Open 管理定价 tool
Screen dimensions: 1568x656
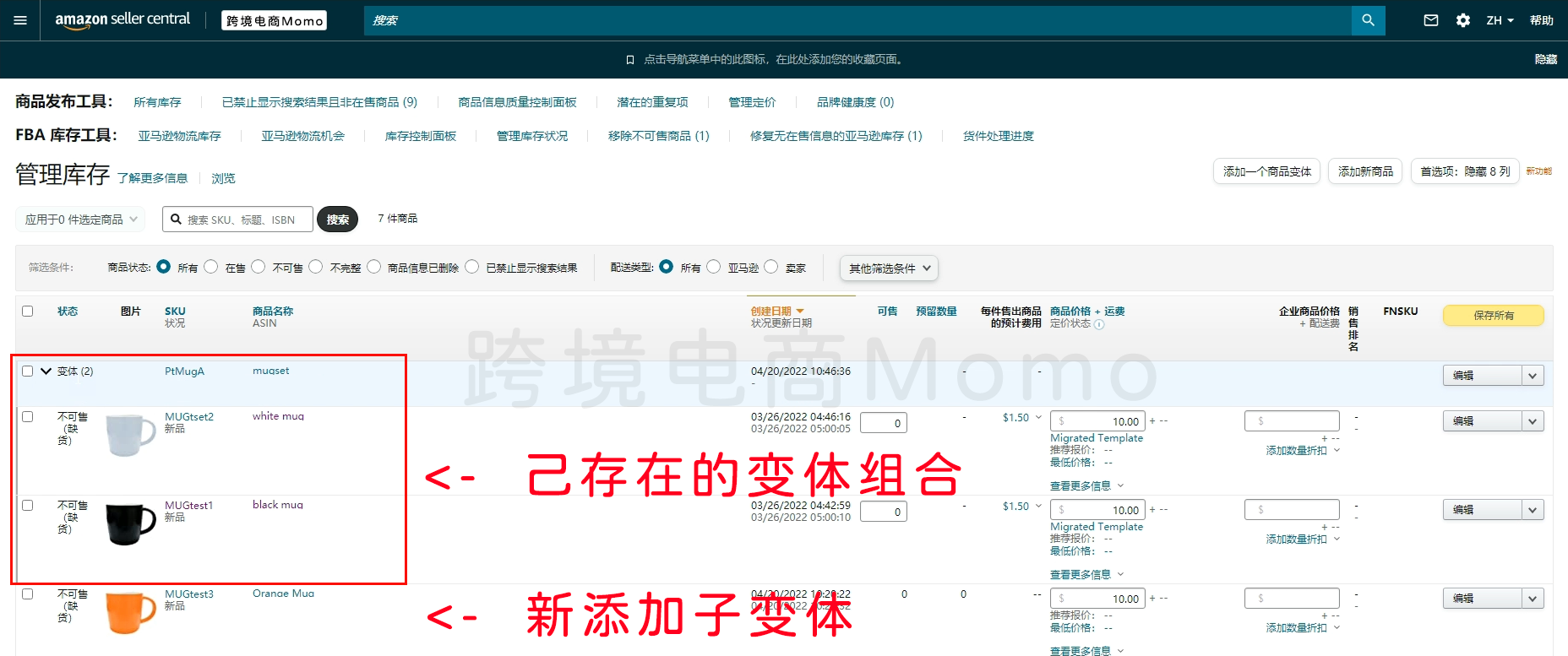(752, 102)
